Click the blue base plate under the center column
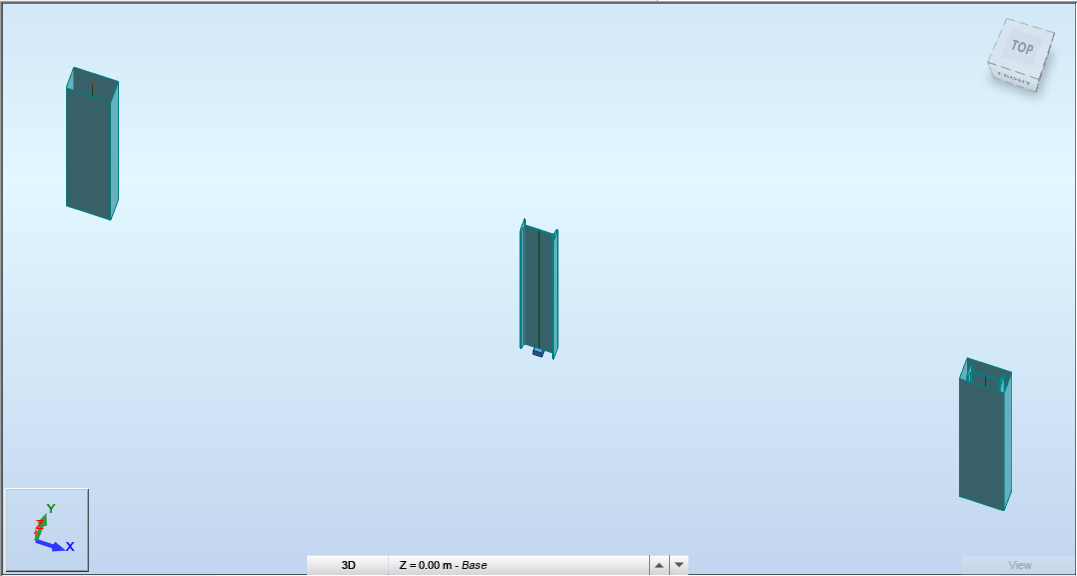Image resolution: width=1077 pixels, height=576 pixels. click(537, 352)
